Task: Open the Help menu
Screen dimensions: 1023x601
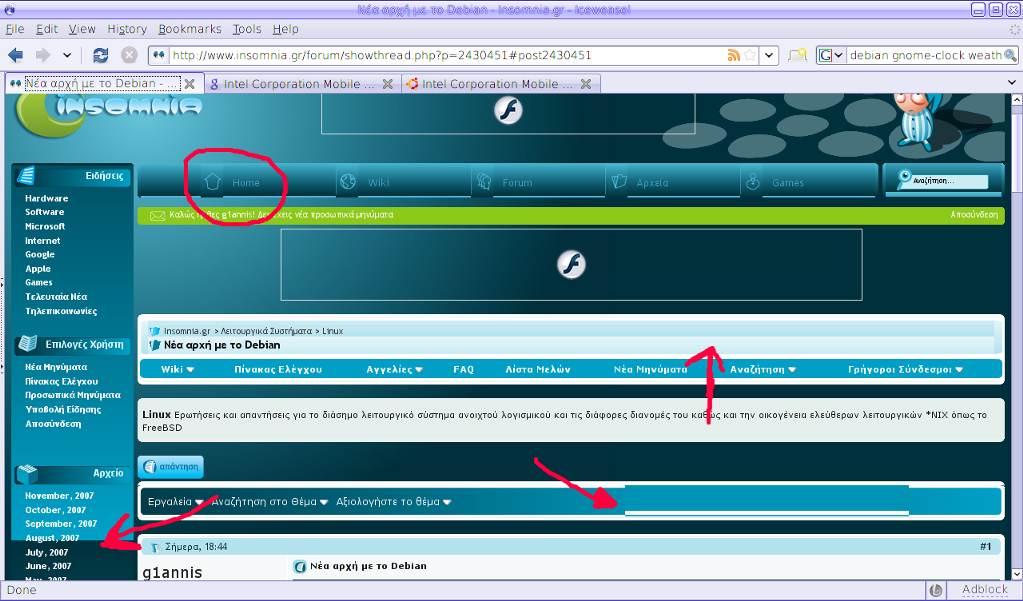Action: [x=285, y=29]
